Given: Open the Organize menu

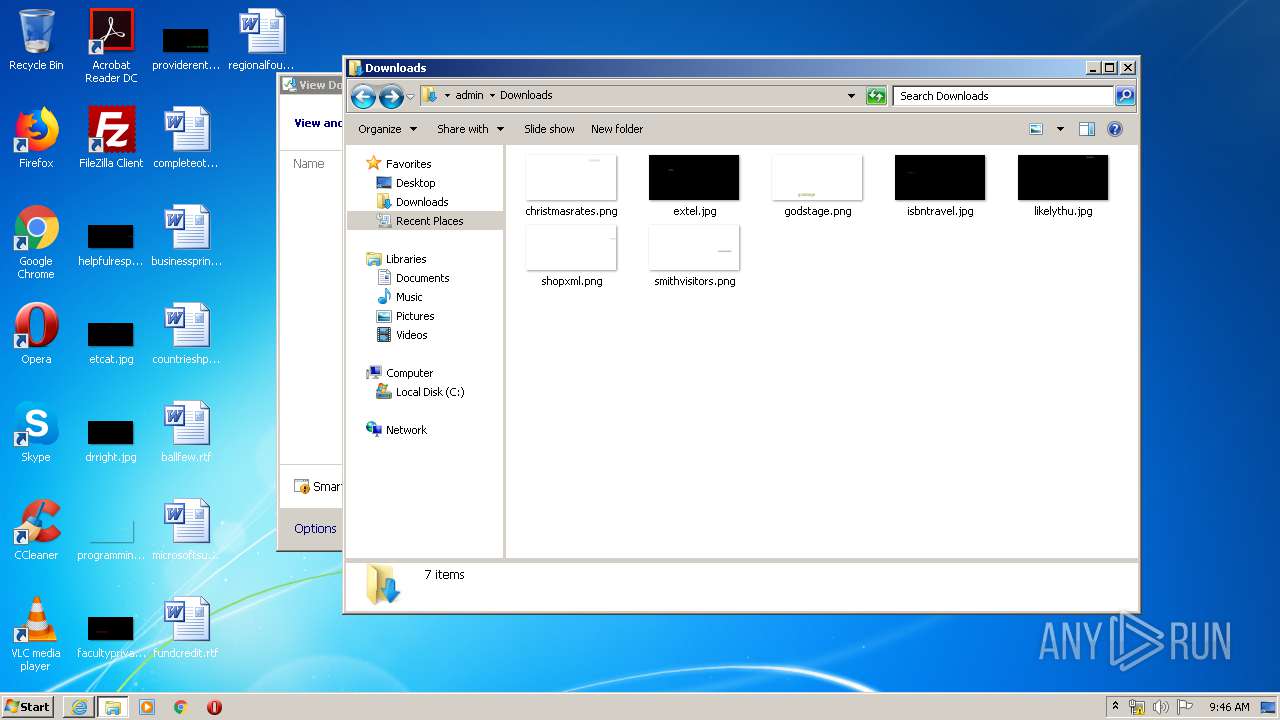Looking at the screenshot, I should pyautogui.click(x=386, y=129).
